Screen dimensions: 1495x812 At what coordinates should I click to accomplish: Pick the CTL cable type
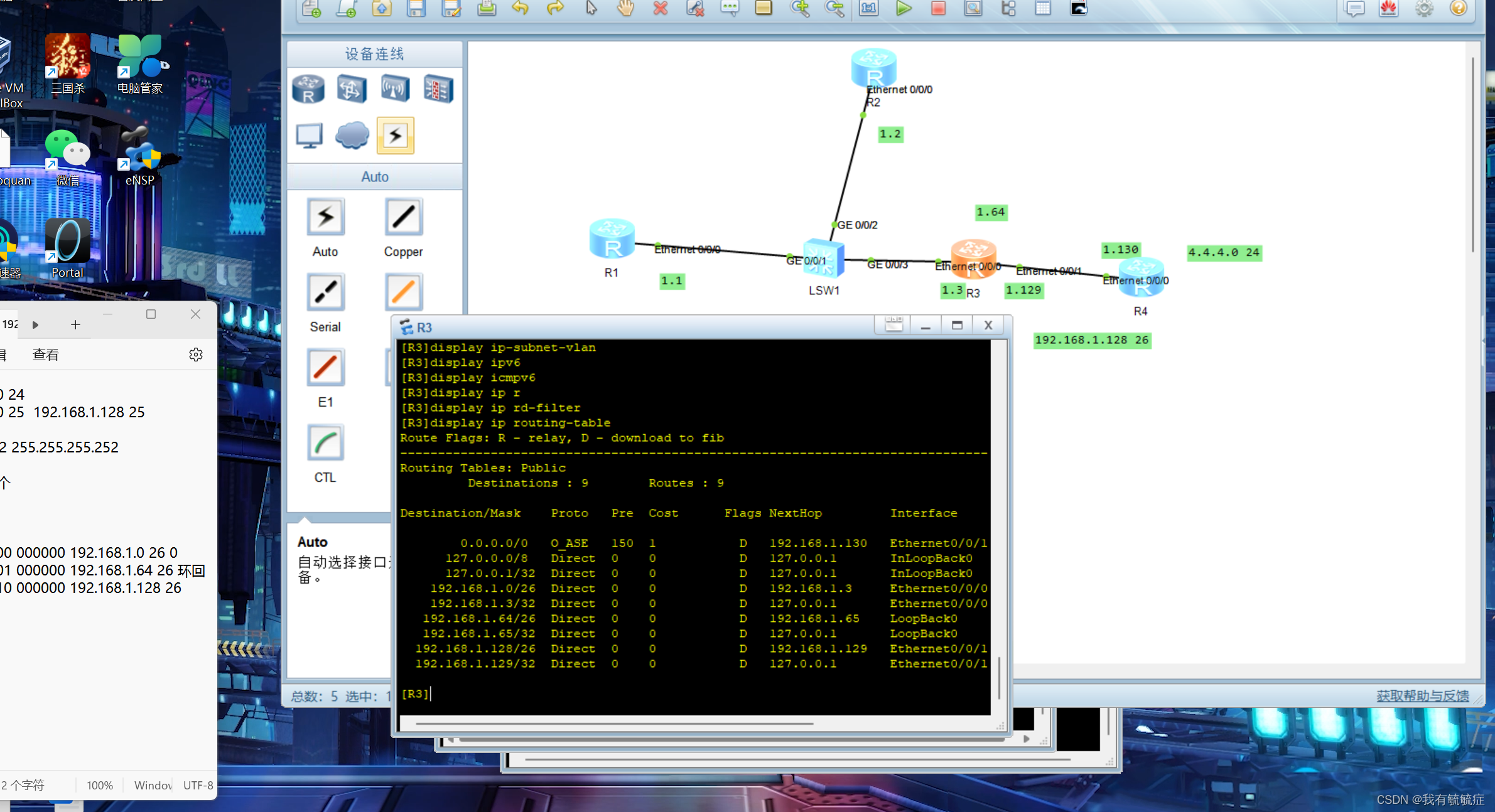point(325,443)
